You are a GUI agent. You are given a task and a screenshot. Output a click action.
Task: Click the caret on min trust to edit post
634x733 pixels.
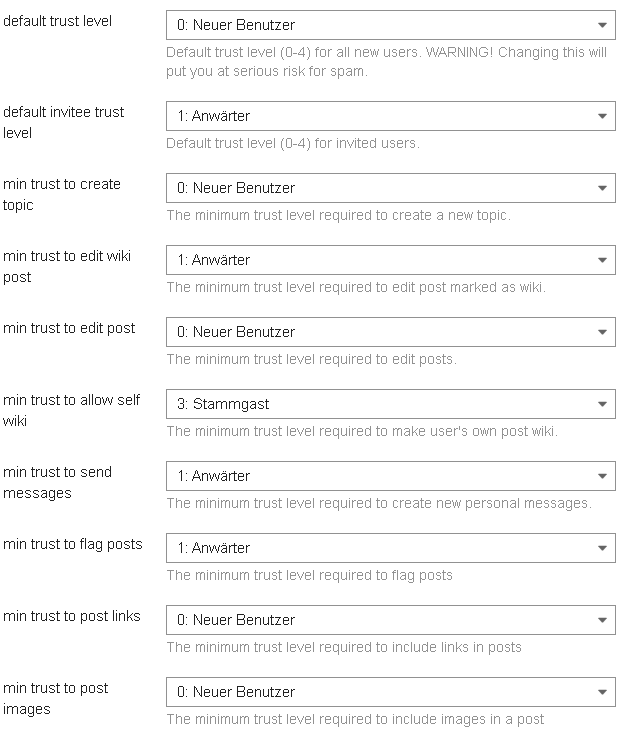pos(602,332)
